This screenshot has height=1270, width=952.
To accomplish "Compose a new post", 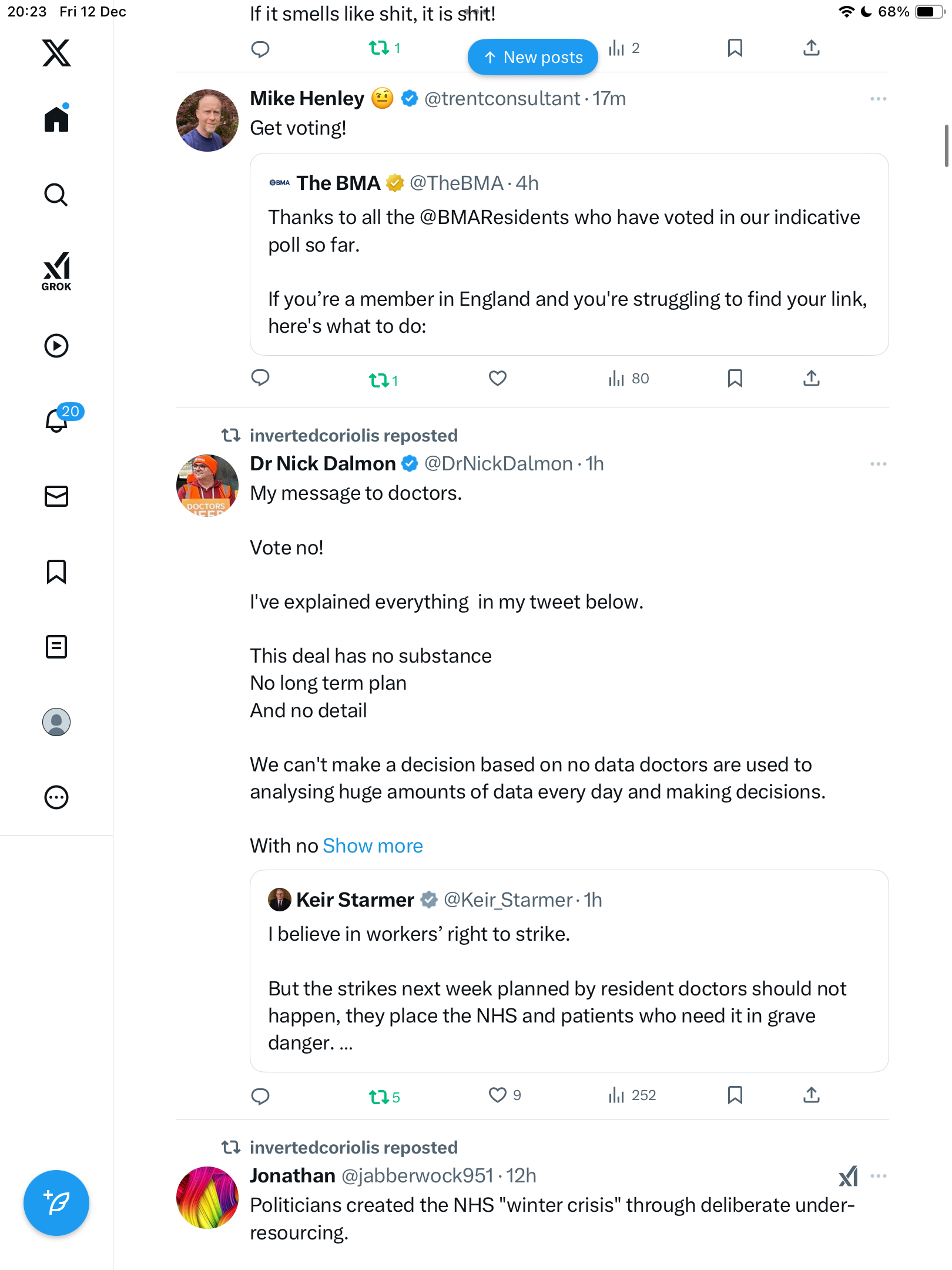I will pos(56,1202).
